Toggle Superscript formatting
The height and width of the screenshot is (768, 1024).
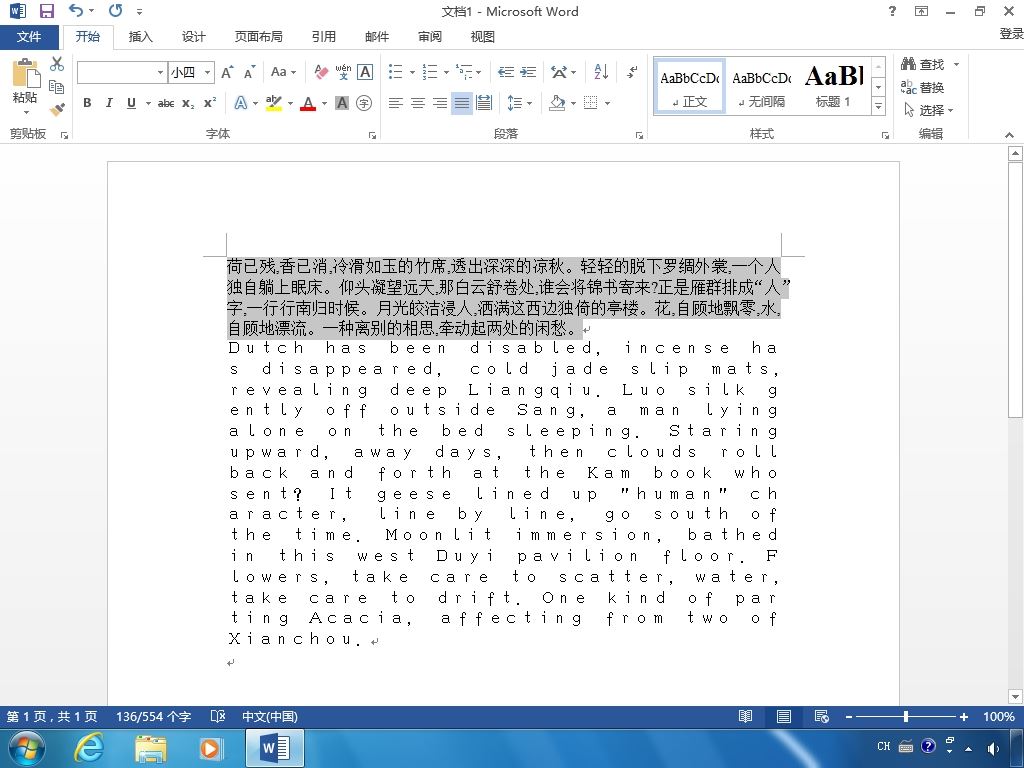click(x=210, y=103)
